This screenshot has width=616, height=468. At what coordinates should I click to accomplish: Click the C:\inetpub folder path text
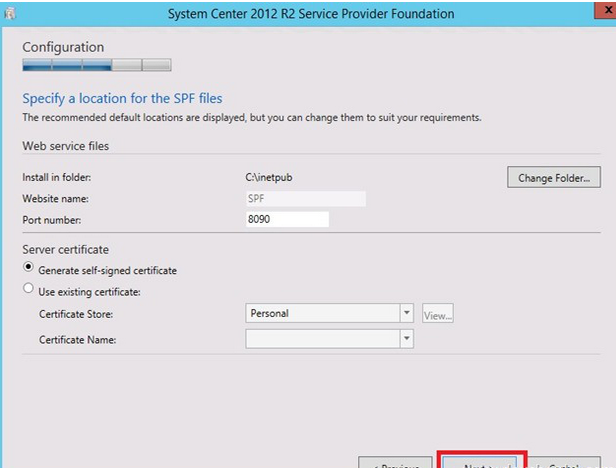coord(269,178)
